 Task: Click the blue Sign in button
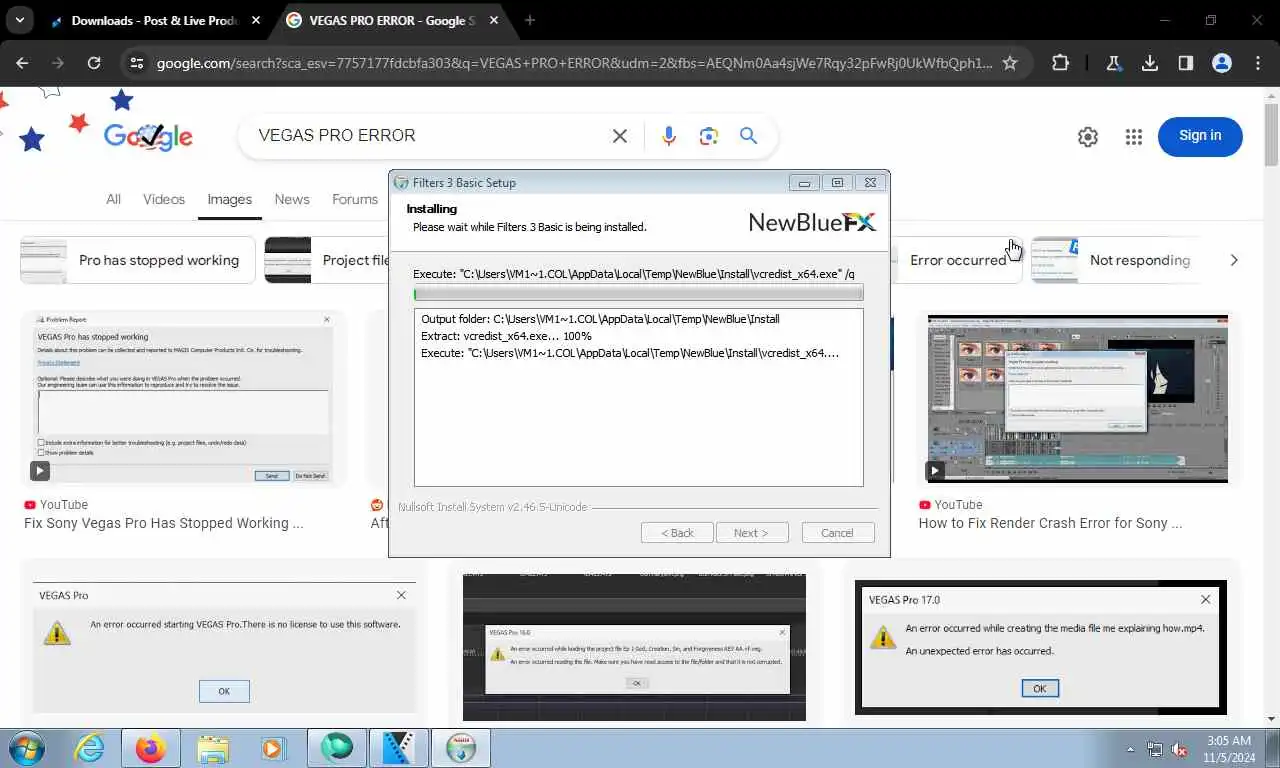(1200, 136)
